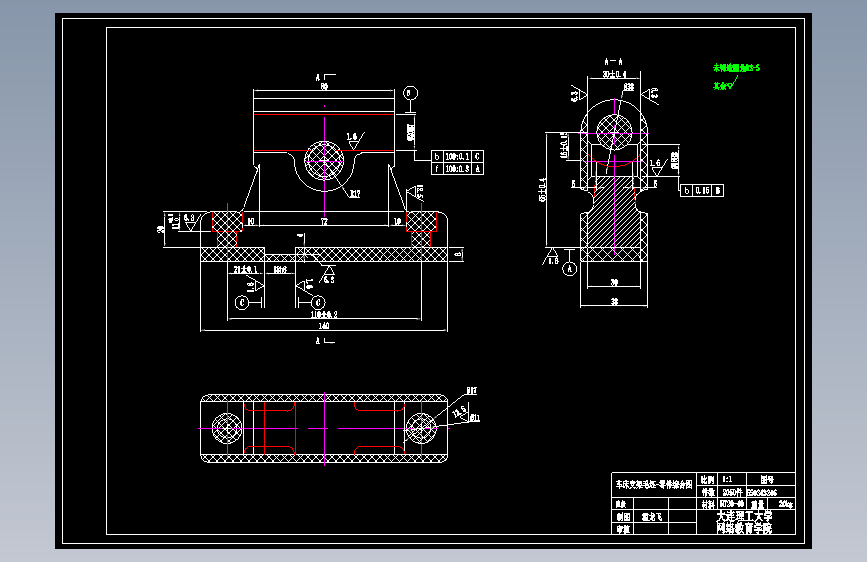Image resolution: width=867 pixels, height=562 pixels.
Task: Click the right datum circle C
Action: 318,303
